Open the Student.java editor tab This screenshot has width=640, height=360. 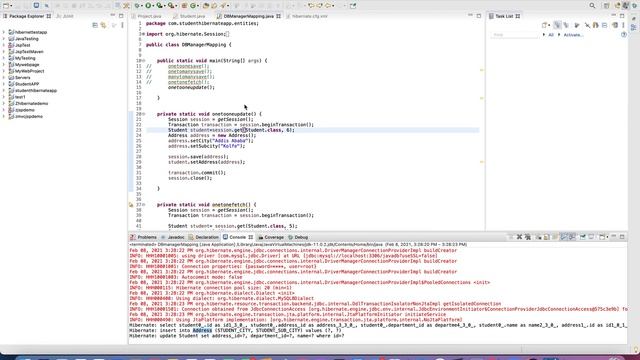tap(190, 16)
